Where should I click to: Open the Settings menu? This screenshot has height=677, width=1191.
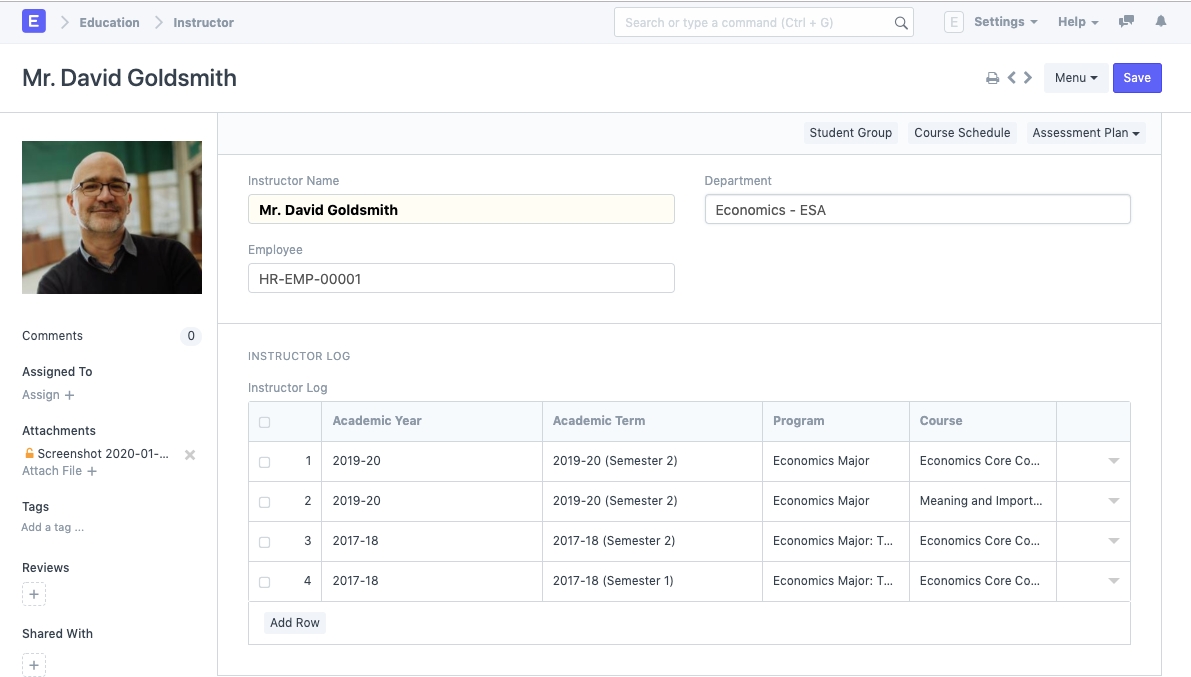tap(1005, 22)
